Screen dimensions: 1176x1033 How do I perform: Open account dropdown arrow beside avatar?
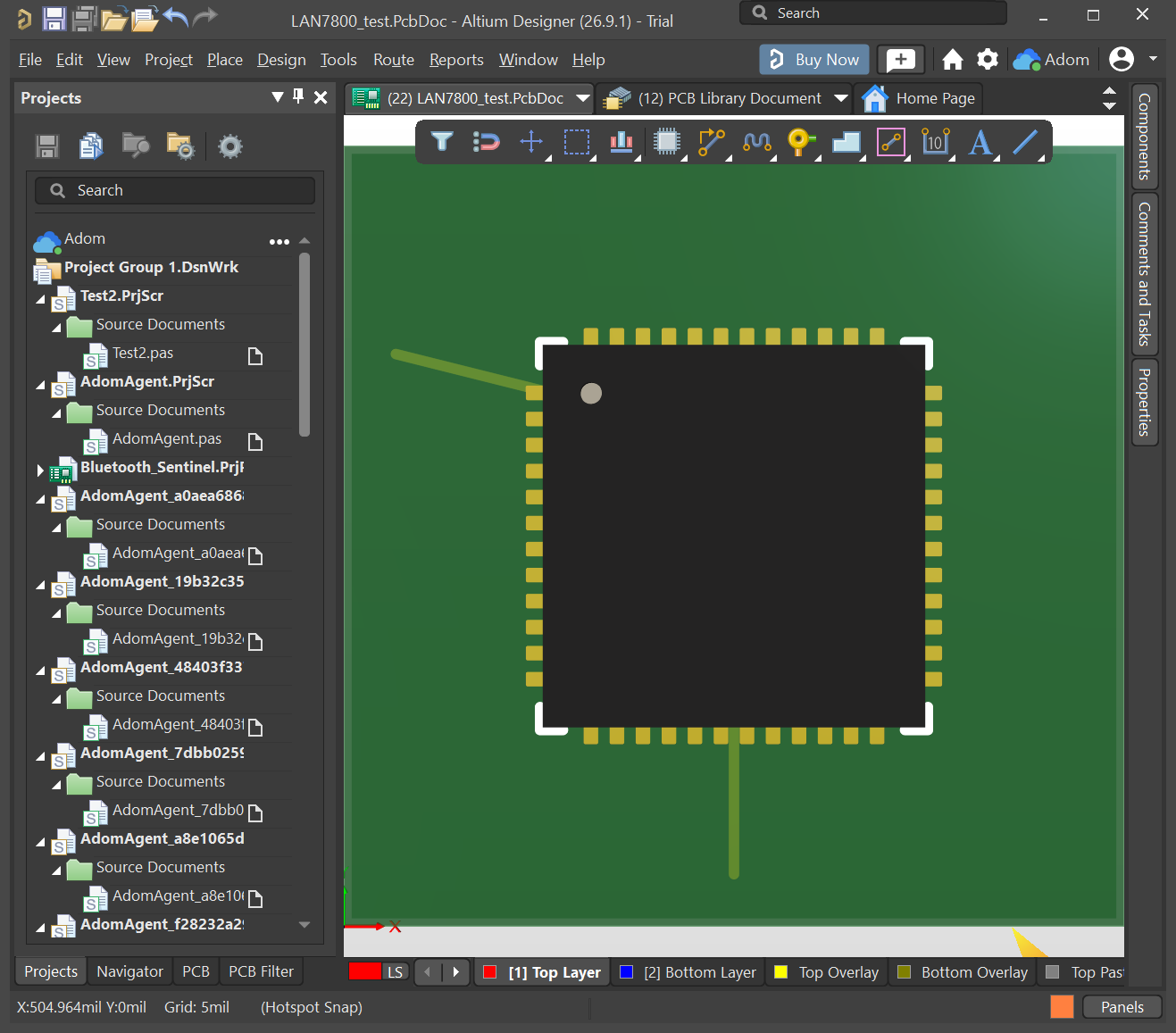(1153, 59)
